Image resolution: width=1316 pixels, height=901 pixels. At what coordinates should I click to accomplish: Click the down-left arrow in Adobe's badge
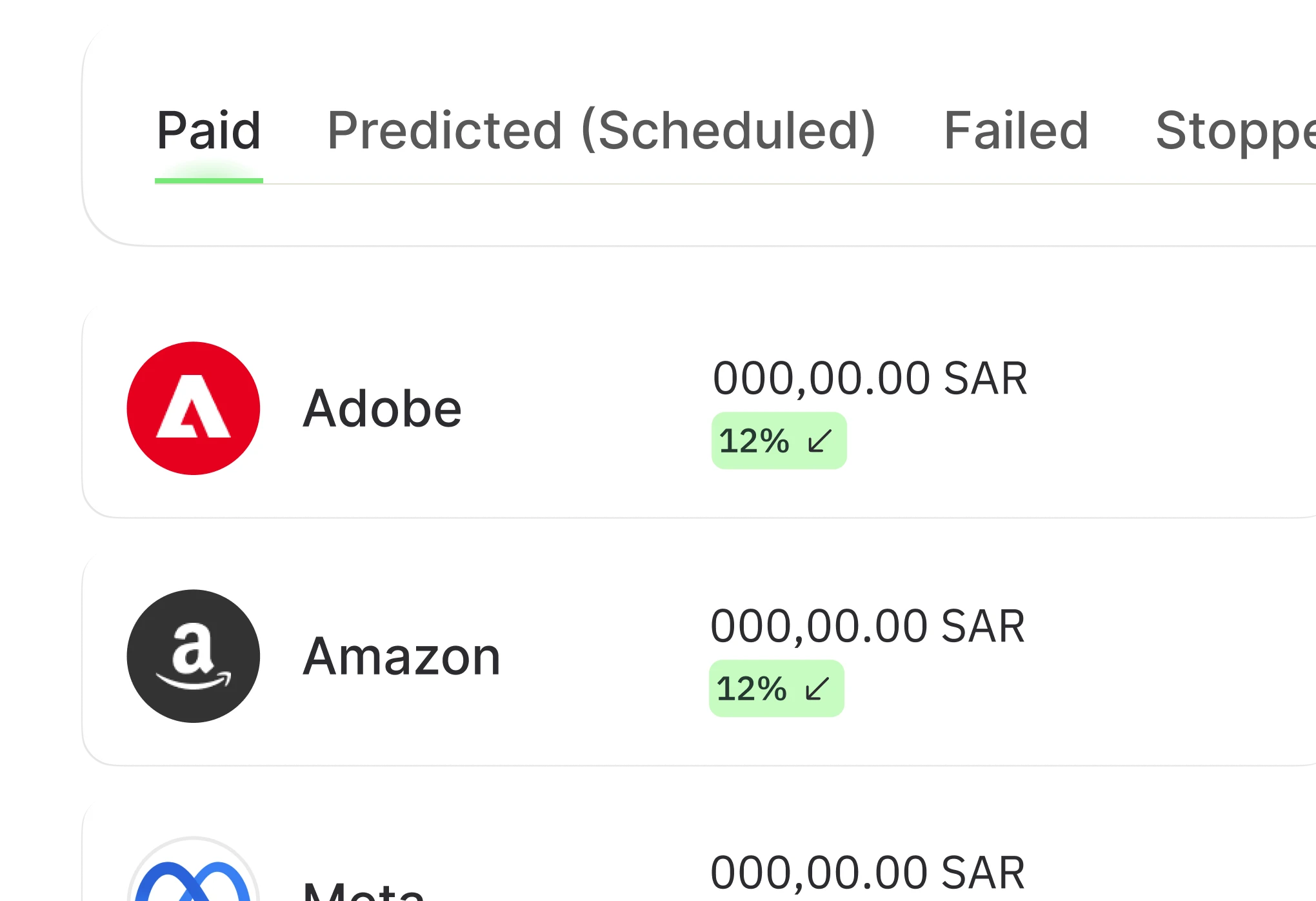click(x=820, y=441)
